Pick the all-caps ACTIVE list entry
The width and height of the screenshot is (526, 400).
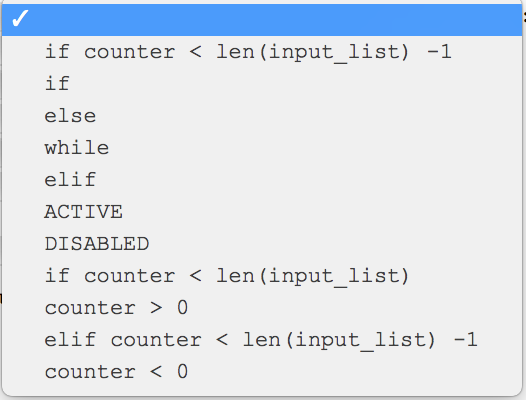coord(262,212)
